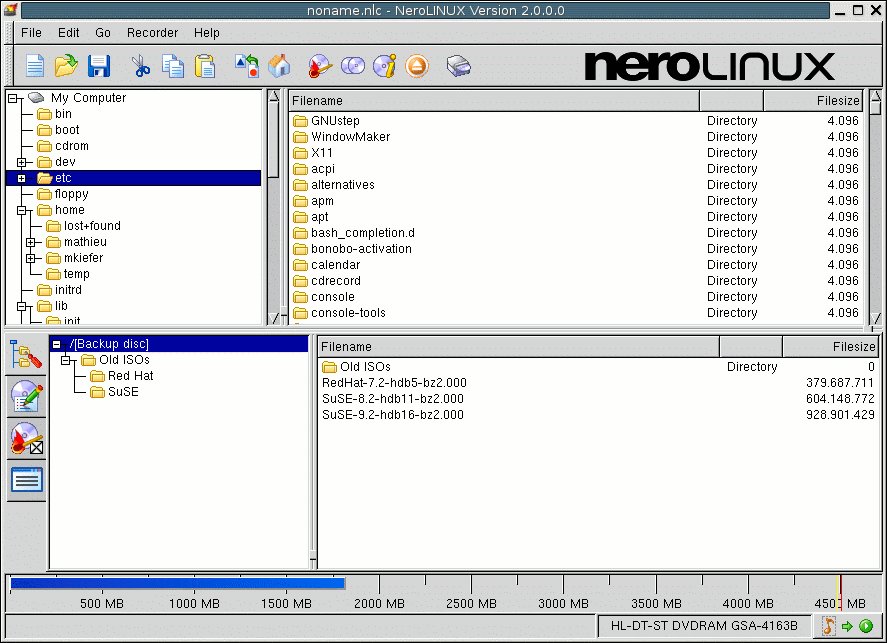Select the WindowMaker directory row

pos(576,137)
